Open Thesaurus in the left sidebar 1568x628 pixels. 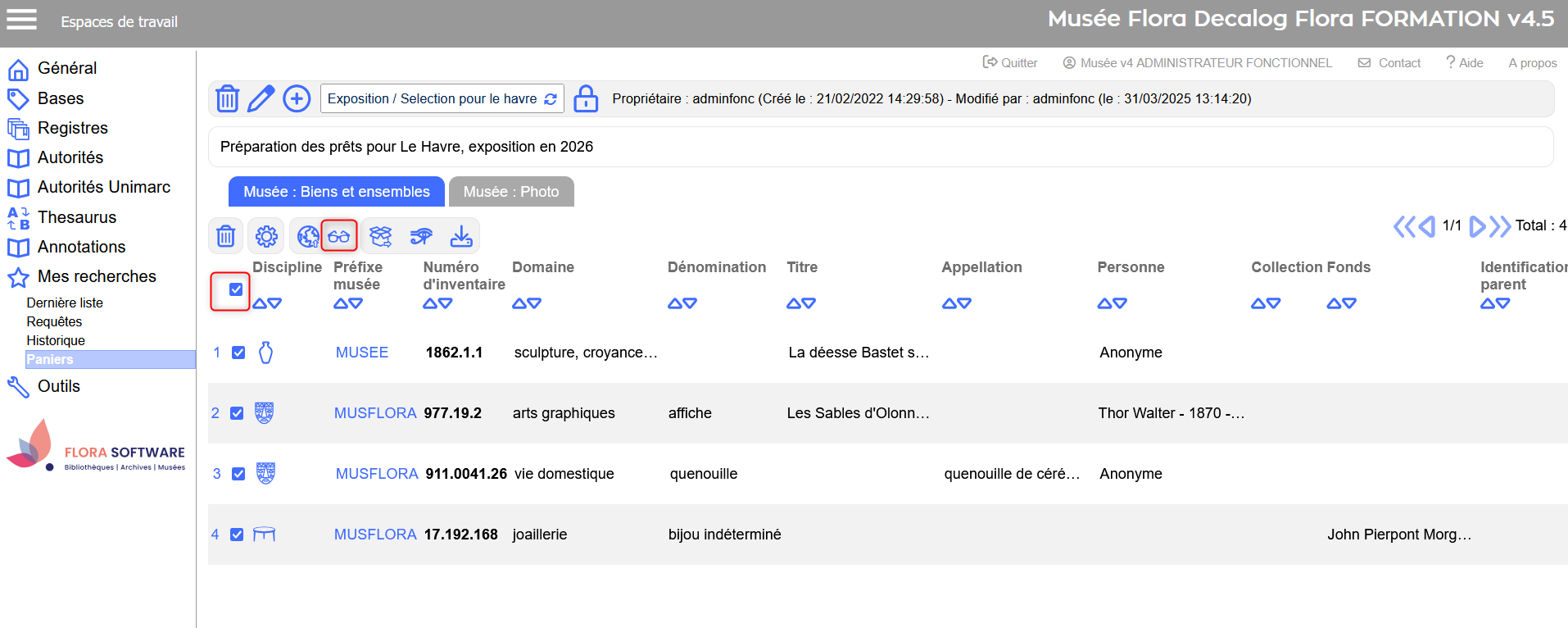(77, 217)
